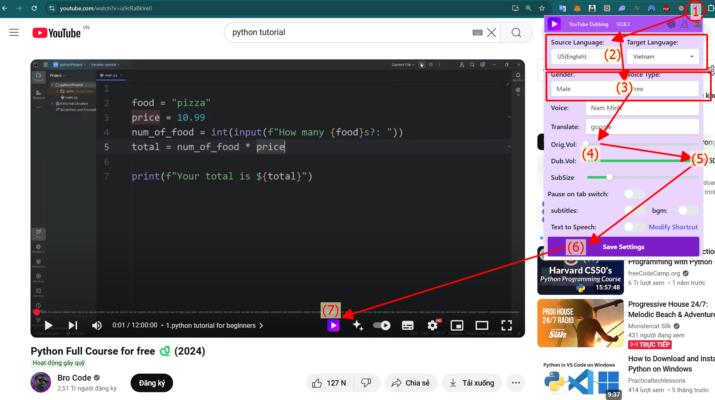This screenshot has width=715, height=400.
Task: Click the SubSize slider handle
Action: [610, 177]
